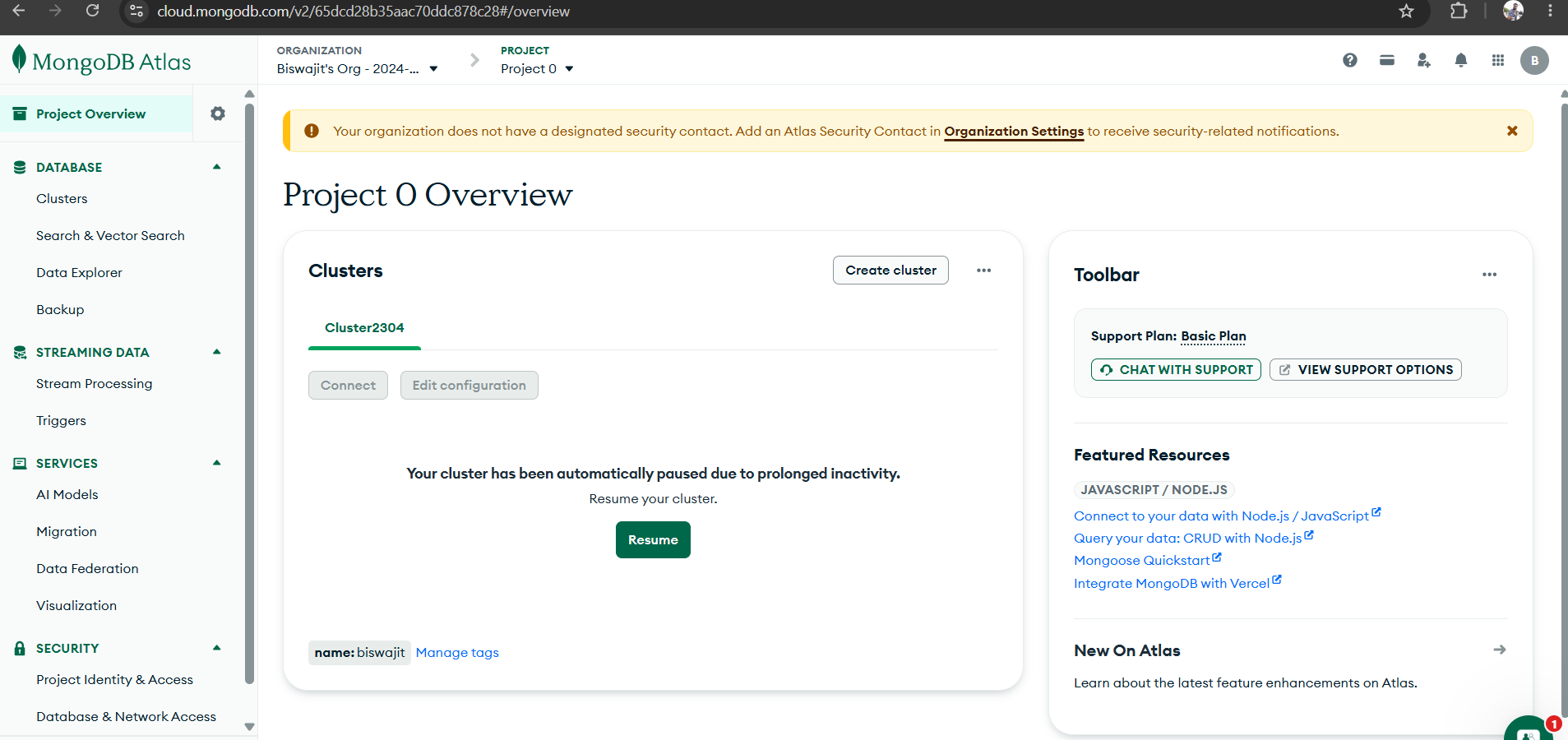Collapse the SERVICES sidebar section

tap(217, 463)
